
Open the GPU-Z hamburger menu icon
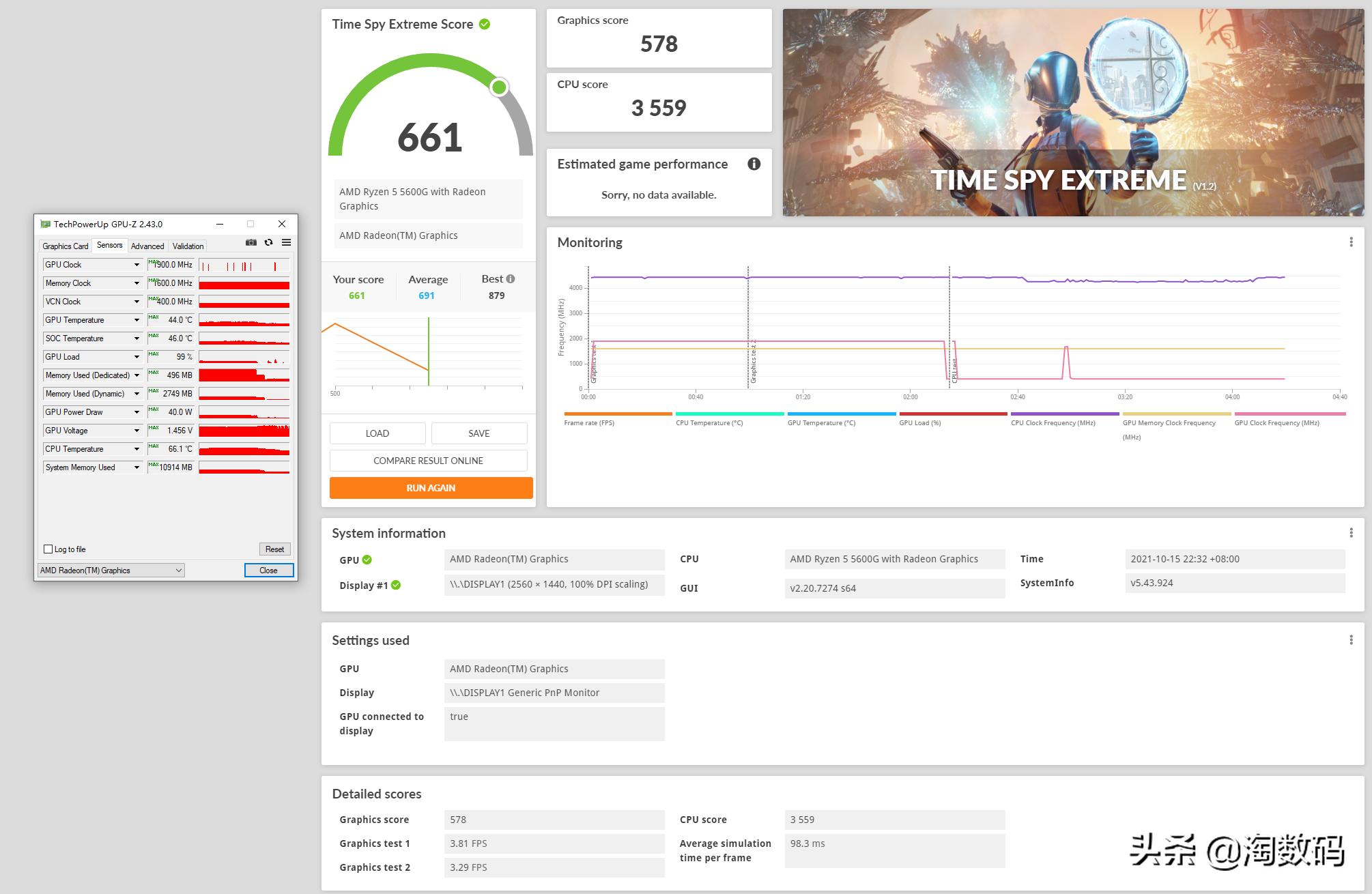[x=287, y=243]
